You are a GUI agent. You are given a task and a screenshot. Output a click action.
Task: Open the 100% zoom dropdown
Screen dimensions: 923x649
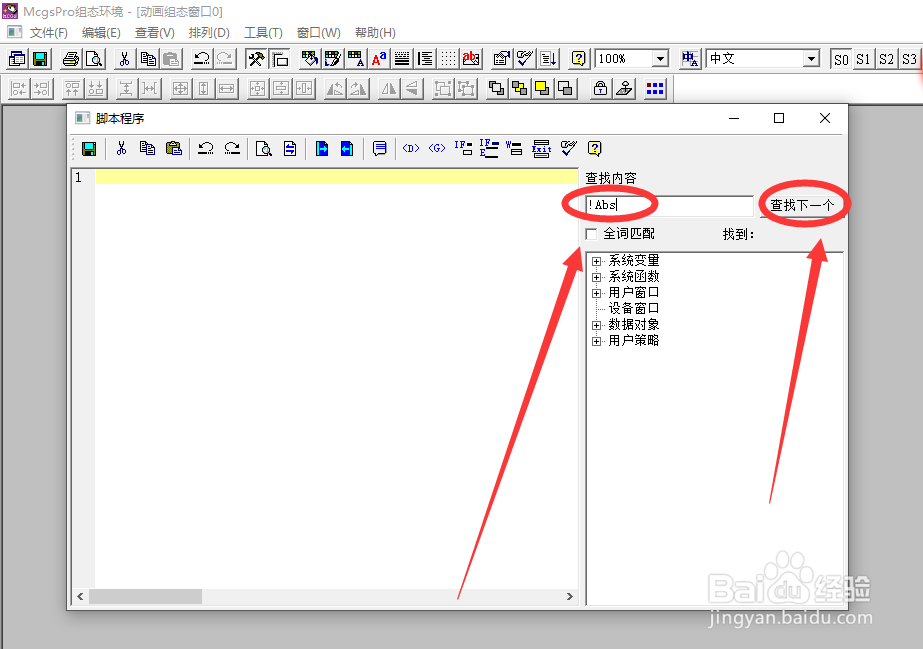pyautogui.click(x=660, y=59)
